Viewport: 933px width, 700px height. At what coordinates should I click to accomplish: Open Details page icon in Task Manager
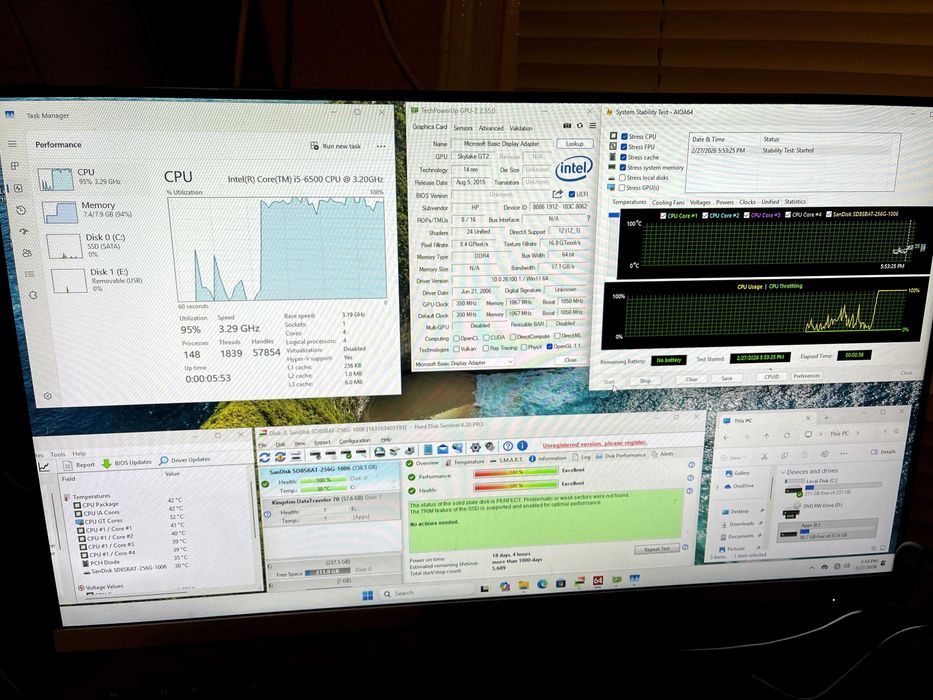tap(30, 274)
